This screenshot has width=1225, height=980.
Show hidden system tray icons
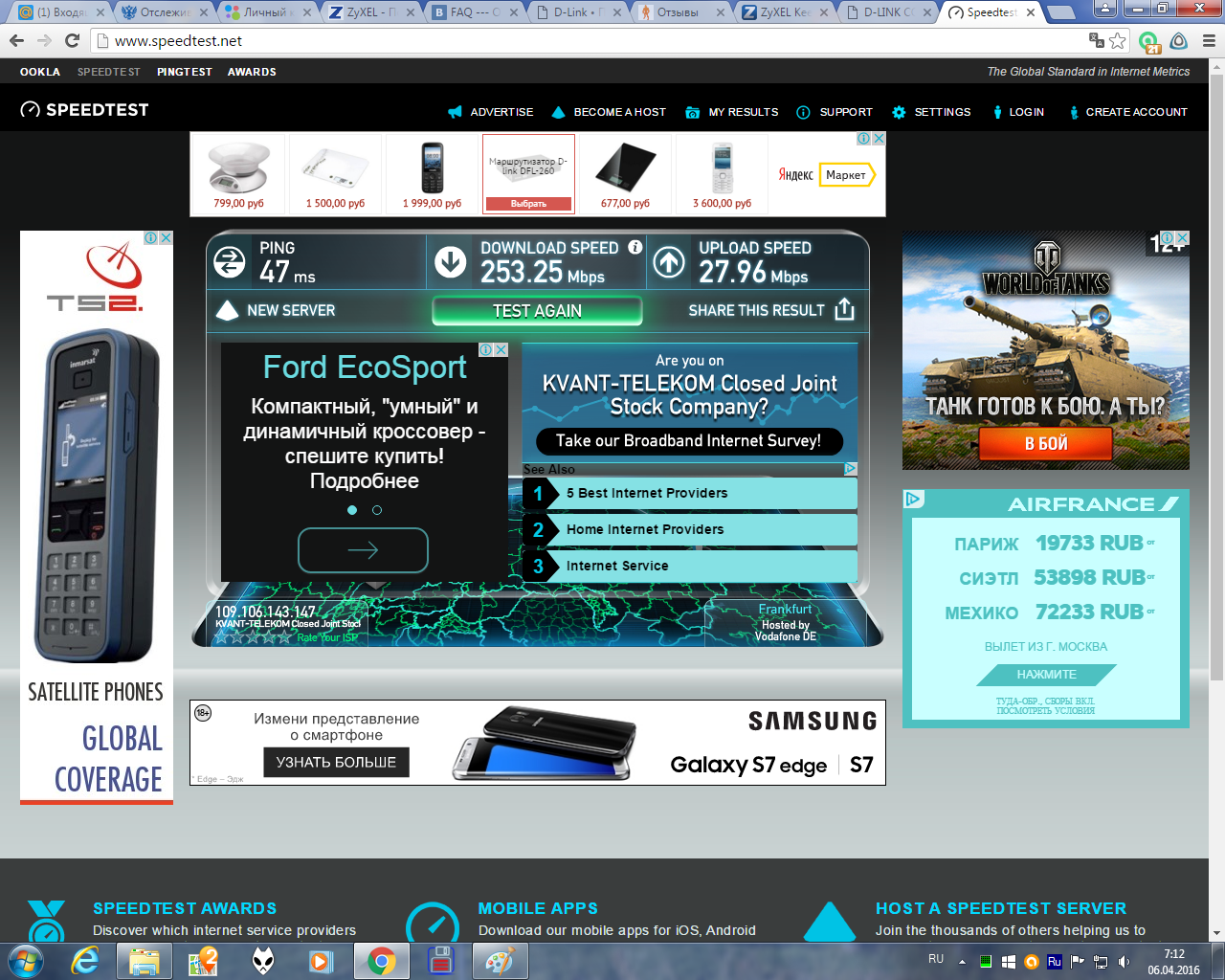(x=962, y=962)
